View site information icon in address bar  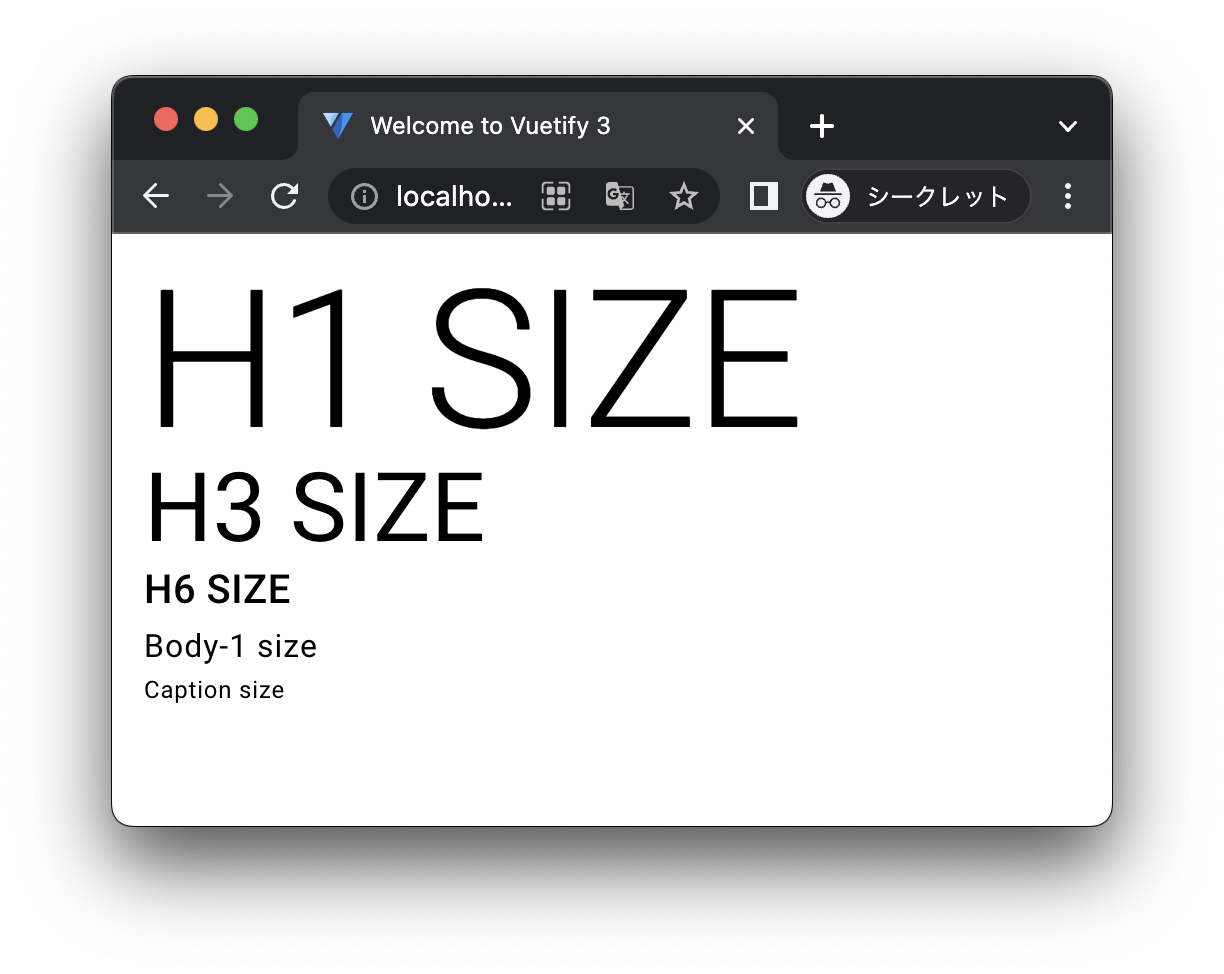(x=364, y=197)
